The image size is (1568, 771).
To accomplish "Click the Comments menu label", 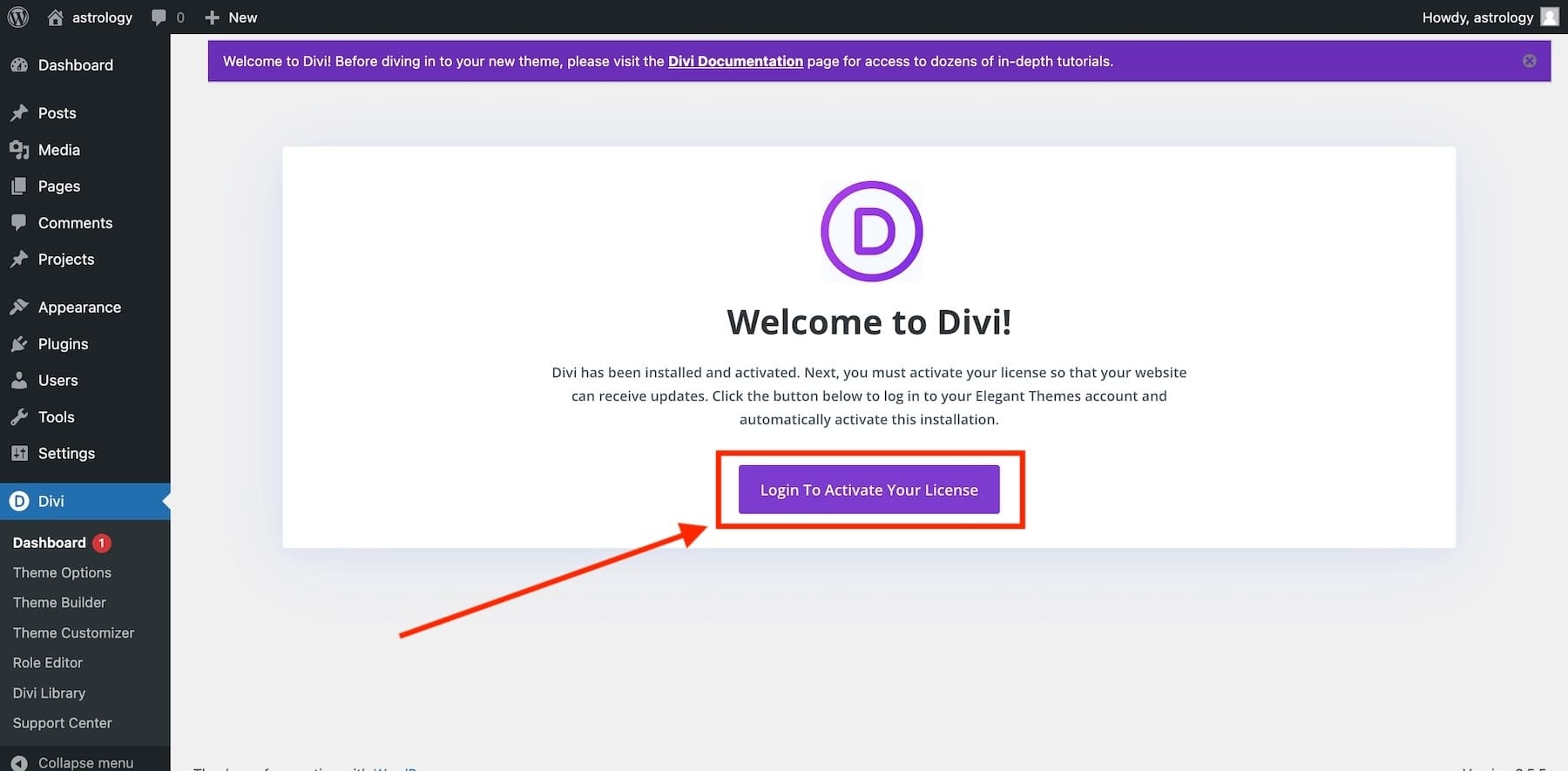I will 76,223.
